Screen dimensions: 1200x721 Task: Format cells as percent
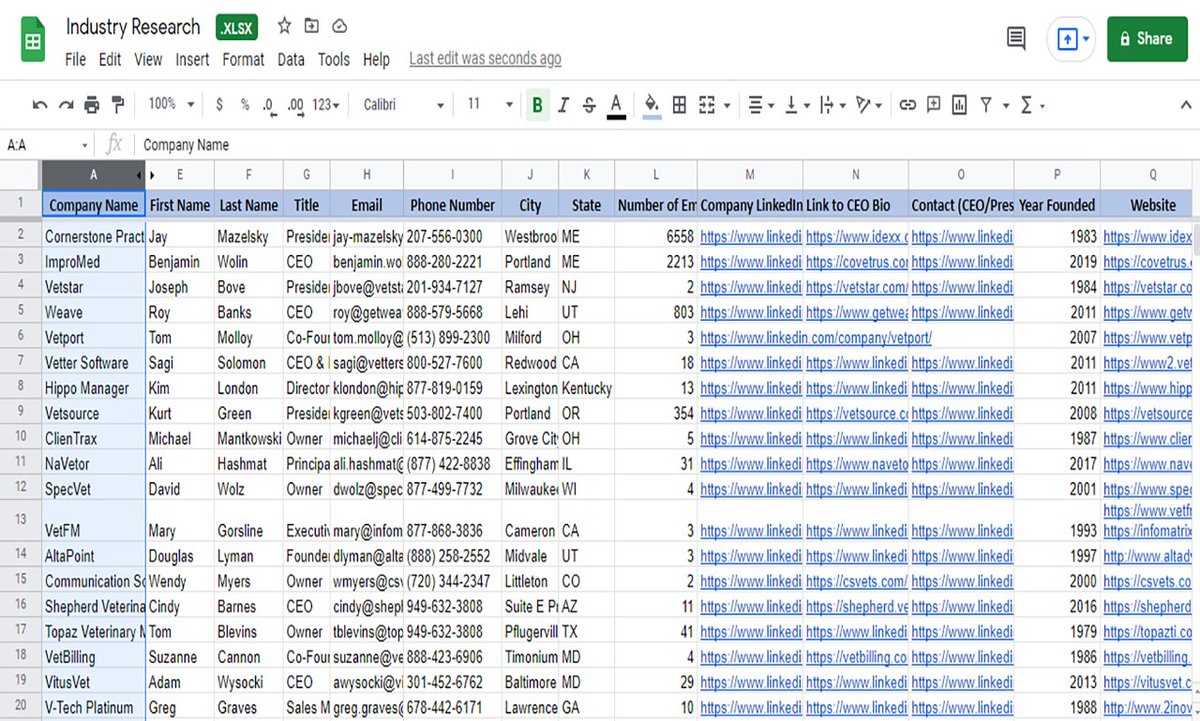click(x=245, y=104)
